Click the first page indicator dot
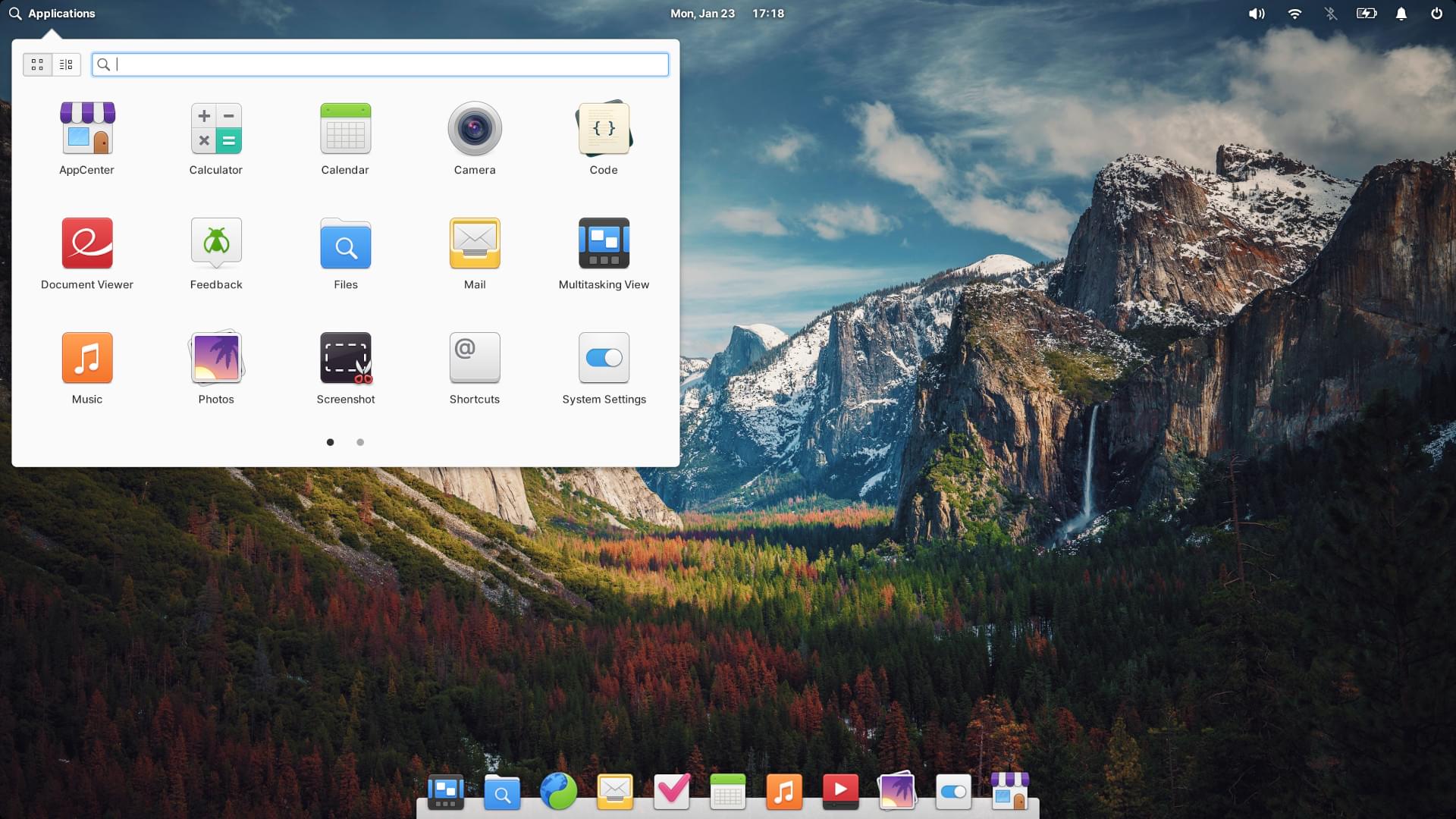 click(331, 442)
